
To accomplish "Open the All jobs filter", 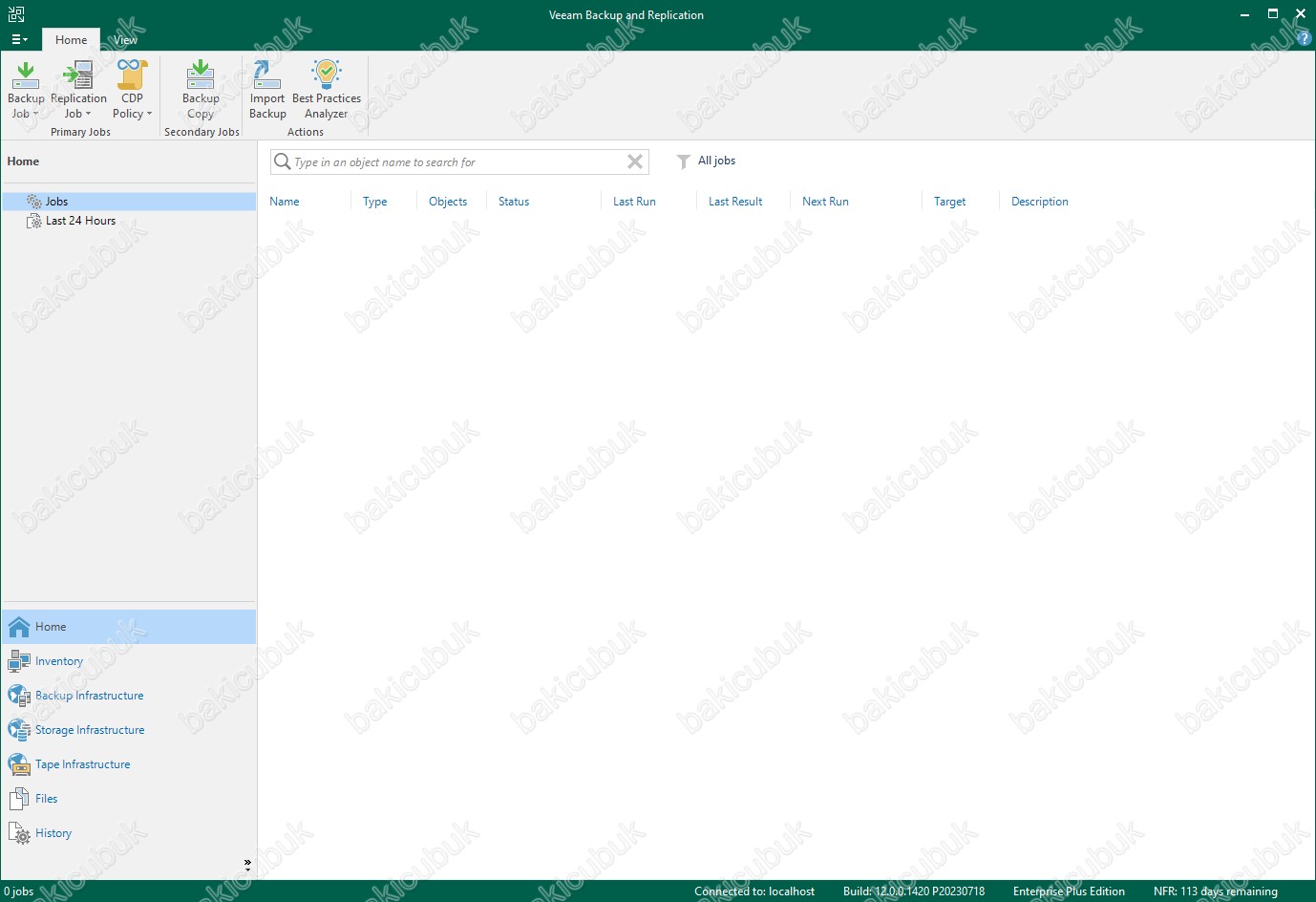I will tap(716, 161).
